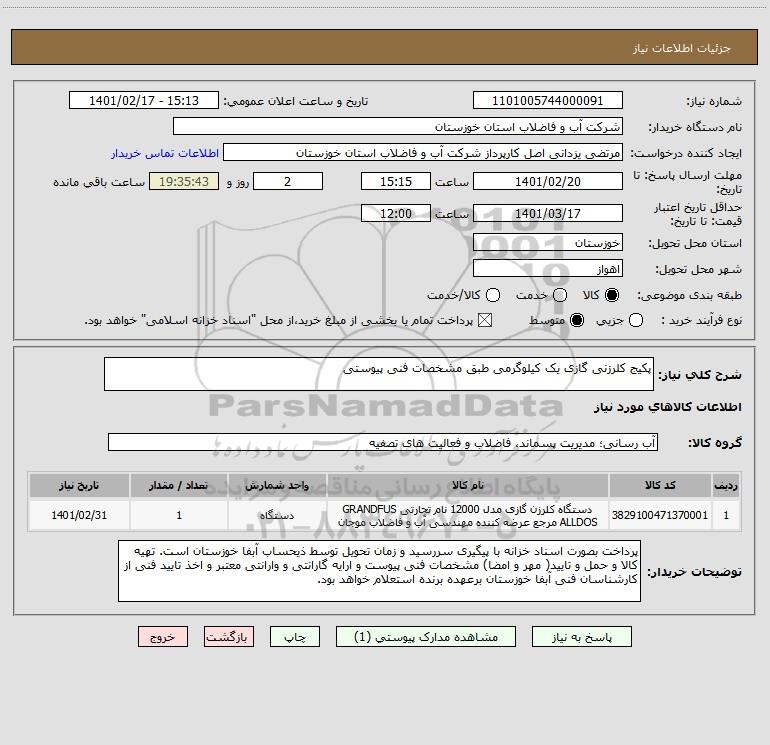Viewport: 770px width, 745px height.
Task: Click the remaining time countdown 19:35:43
Action: 184,181
